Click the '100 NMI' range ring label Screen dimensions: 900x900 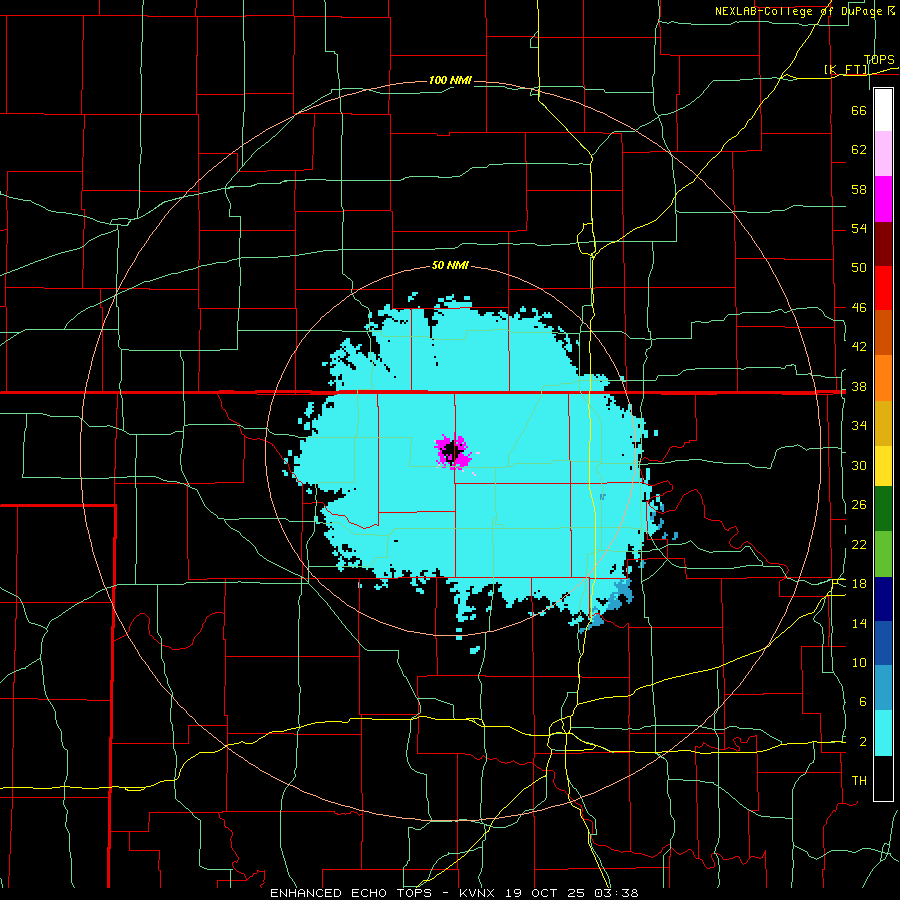point(450,80)
